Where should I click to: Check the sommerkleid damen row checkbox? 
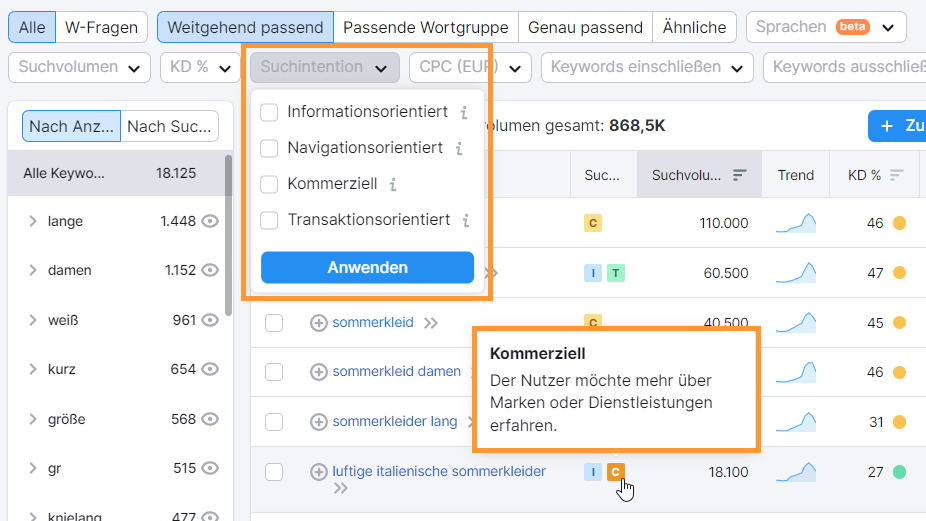tap(274, 372)
